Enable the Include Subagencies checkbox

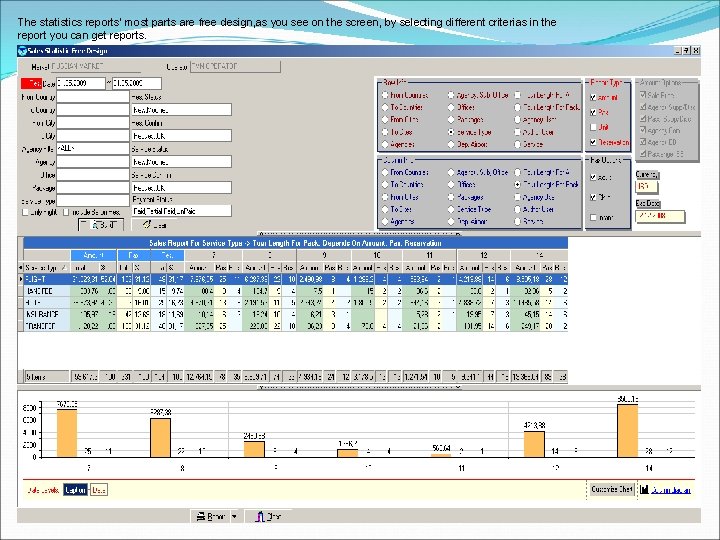point(66,212)
